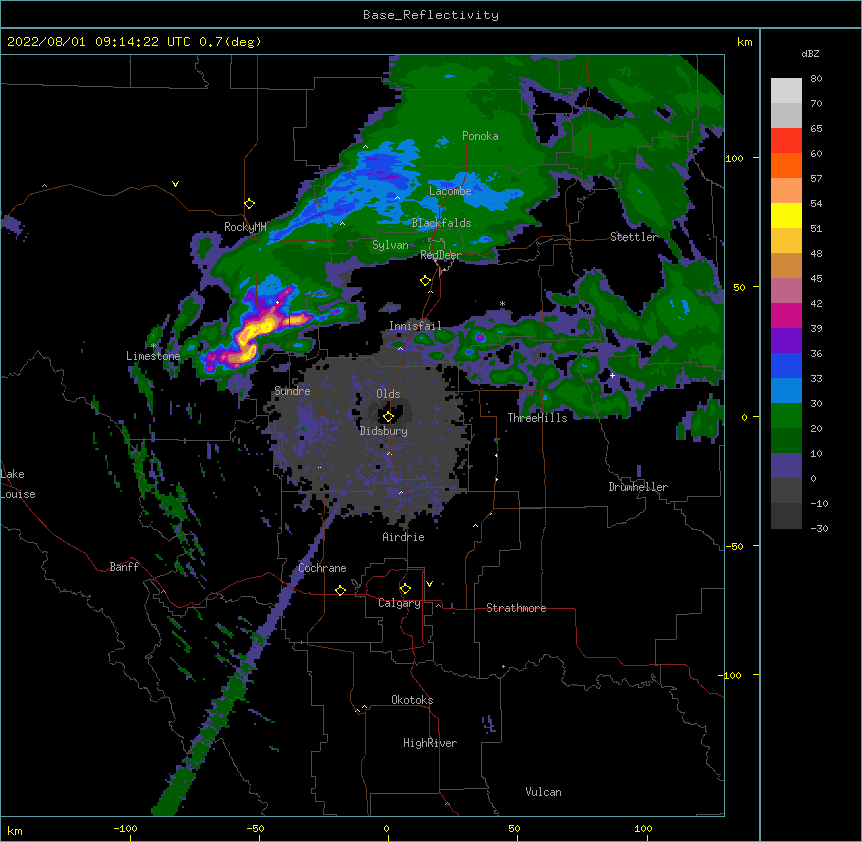Viewport: 862px width, 842px height.
Task: Click the Banff town label
Action: [124, 567]
